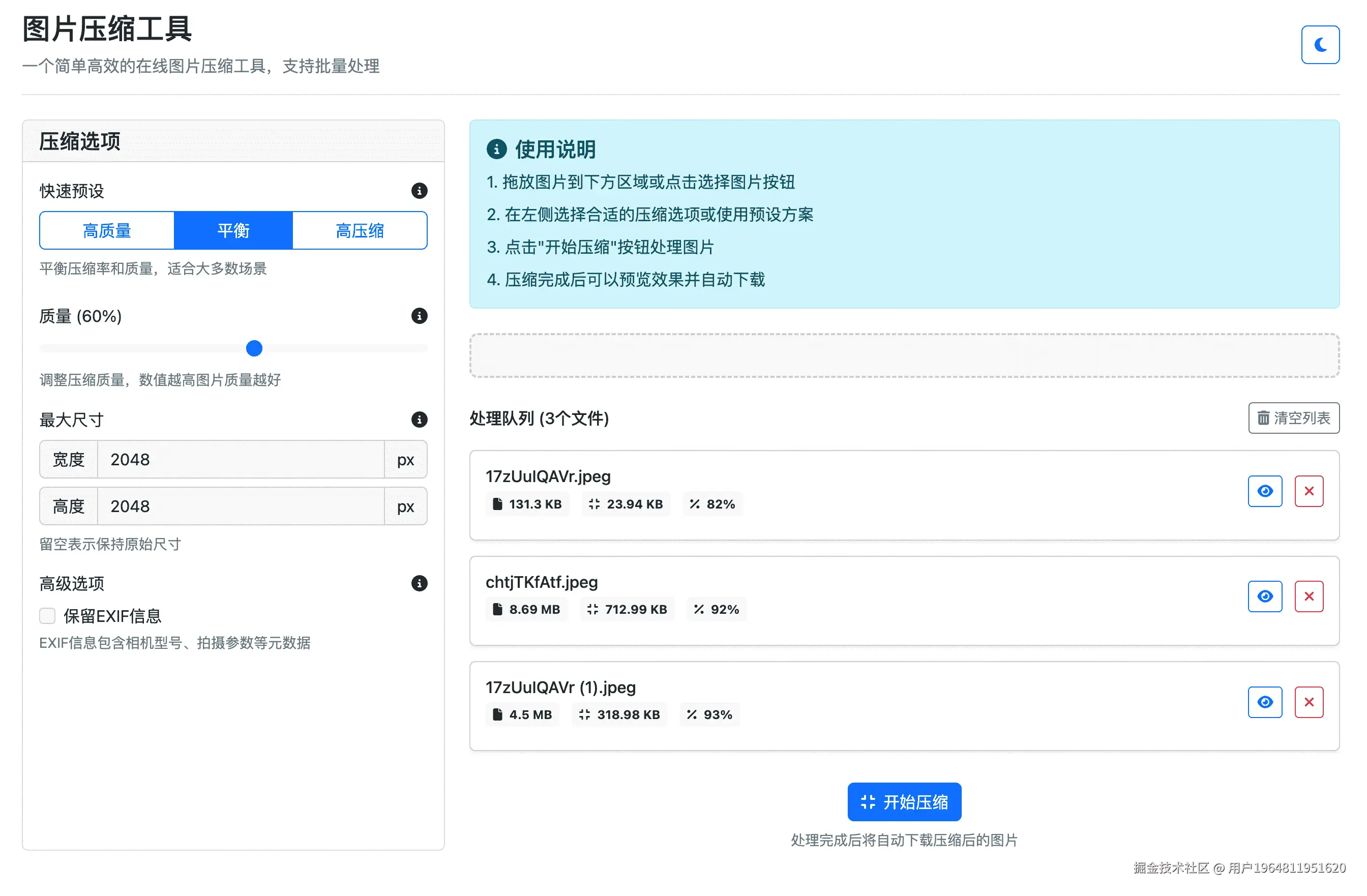Select the 高压缩 preset

point(360,231)
